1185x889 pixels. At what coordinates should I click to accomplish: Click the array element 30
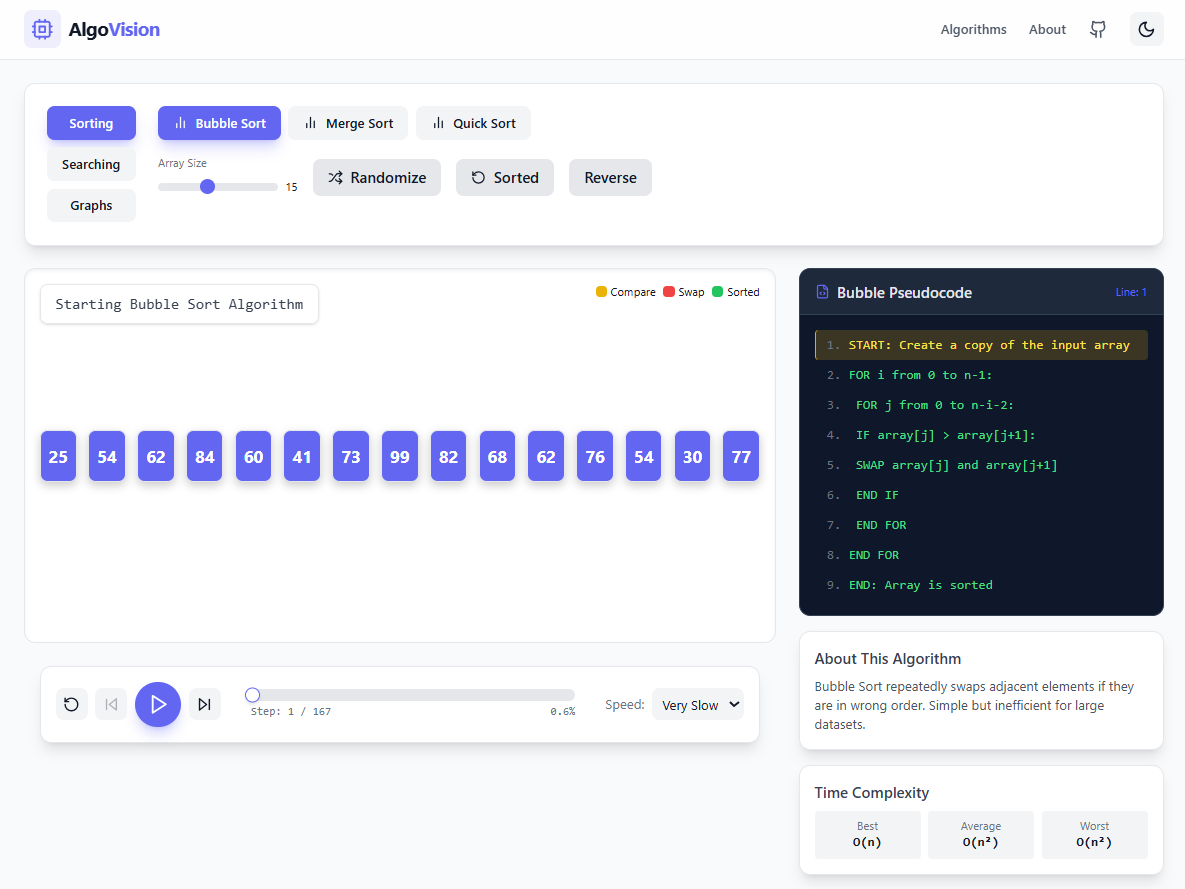tap(692, 457)
